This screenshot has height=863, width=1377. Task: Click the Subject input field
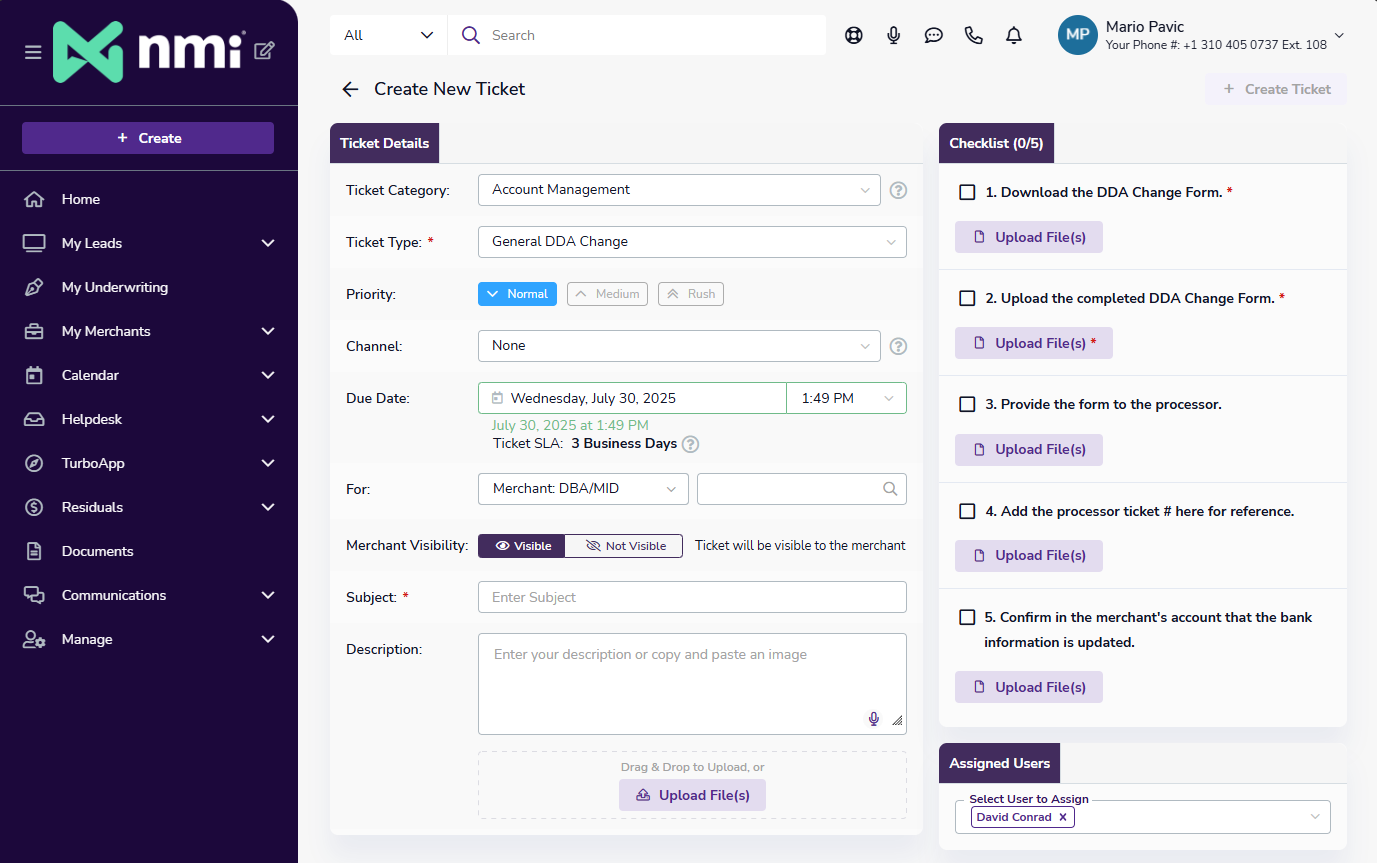[x=692, y=597]
